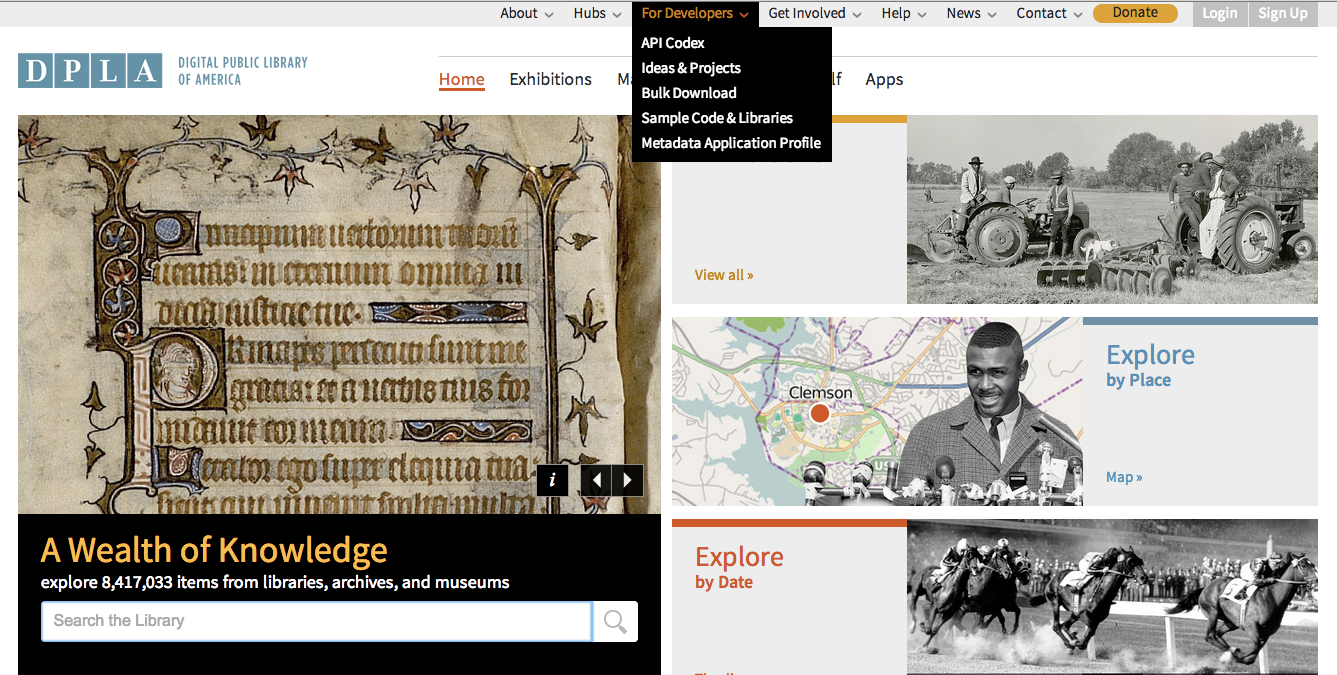Expand the Help dropdown menu
Viewport: 1337px width, 675px height.
pyautogui.click(x=904, y=13)
